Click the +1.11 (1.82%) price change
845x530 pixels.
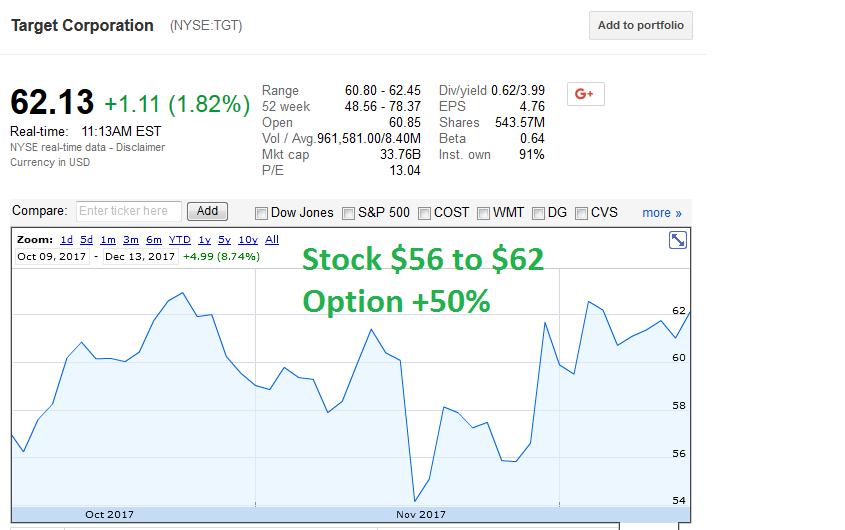tap(177, 104)
